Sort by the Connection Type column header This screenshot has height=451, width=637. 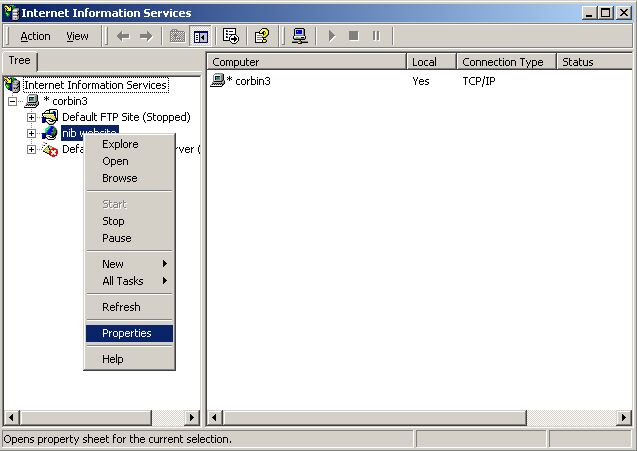(x=506, y=62)
